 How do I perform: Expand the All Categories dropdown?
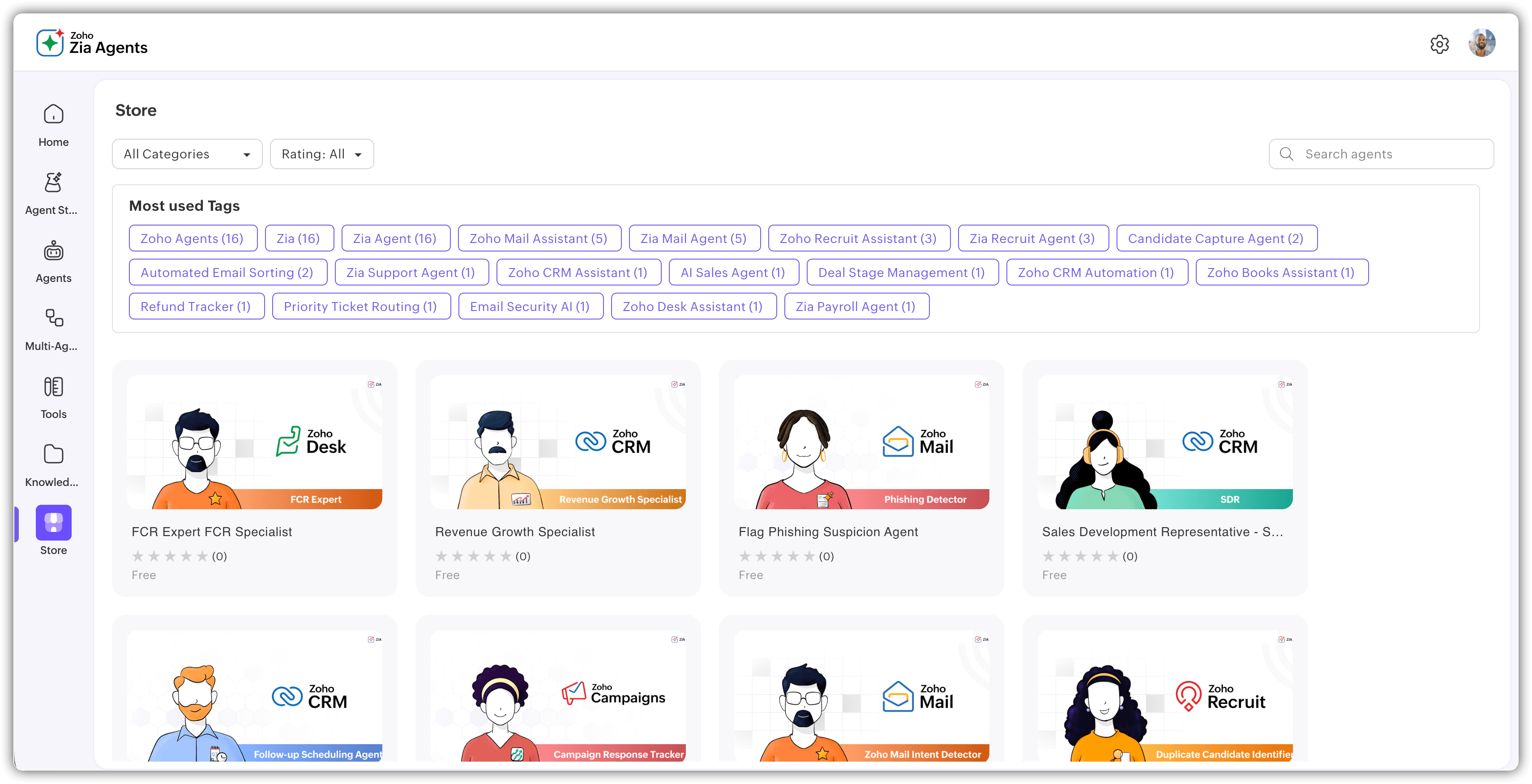pyautogui.click(x=187, y=154)
